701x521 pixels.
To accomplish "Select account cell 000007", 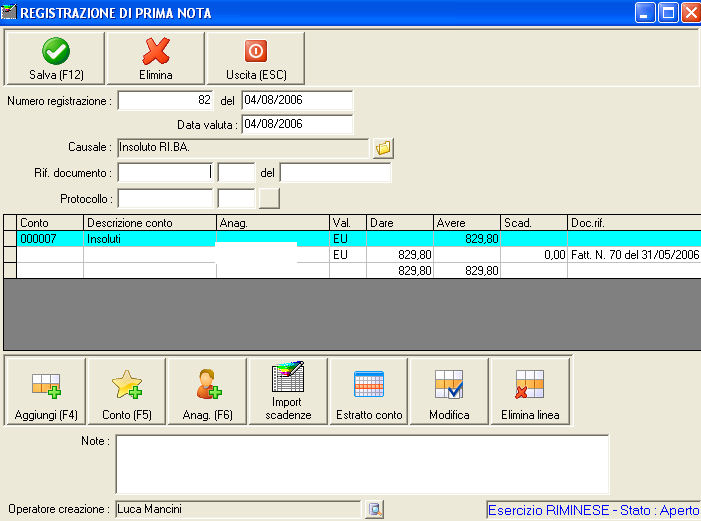I will coord(50,239).
